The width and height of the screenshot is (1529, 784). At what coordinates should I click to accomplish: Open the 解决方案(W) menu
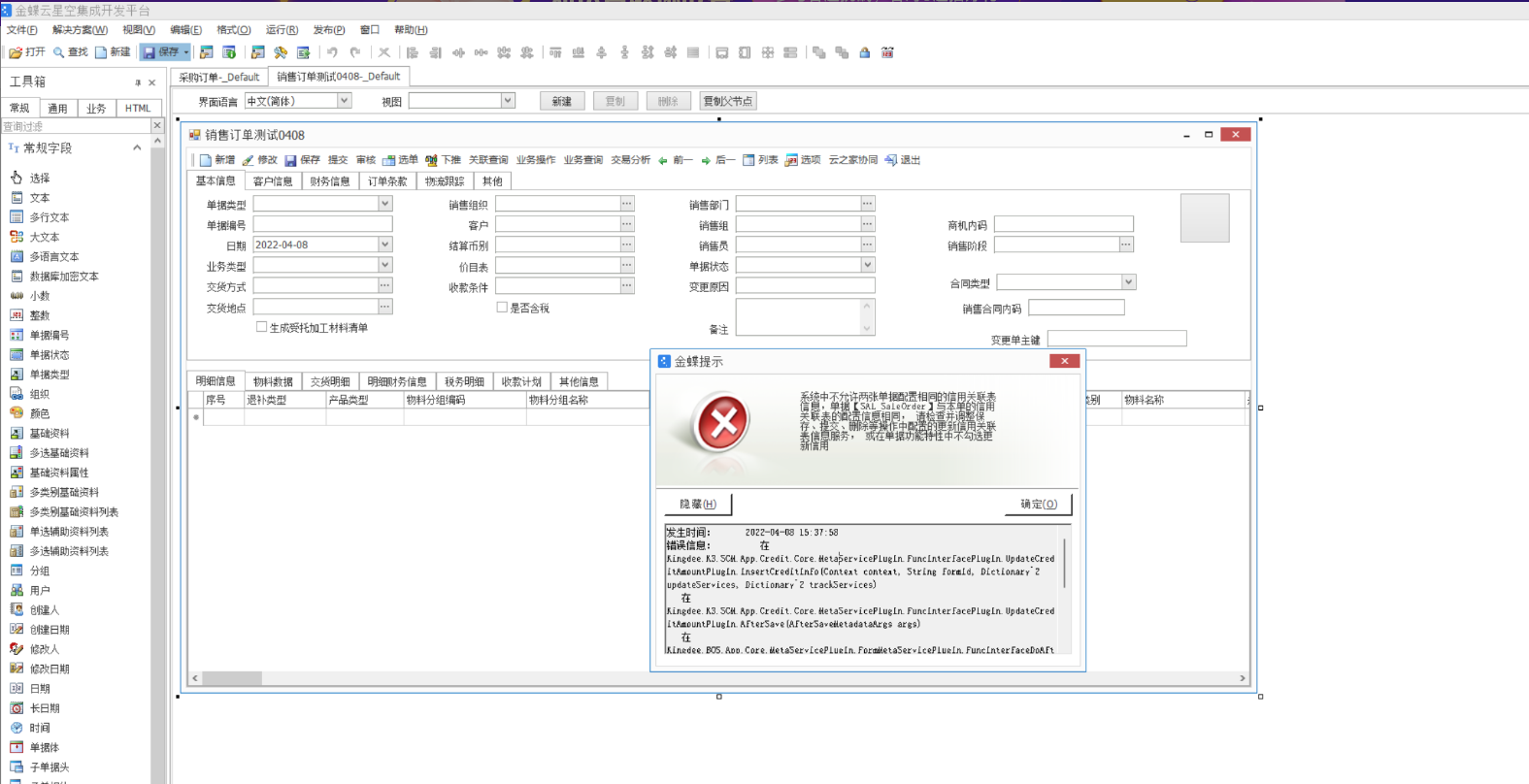tap(80, 30)
